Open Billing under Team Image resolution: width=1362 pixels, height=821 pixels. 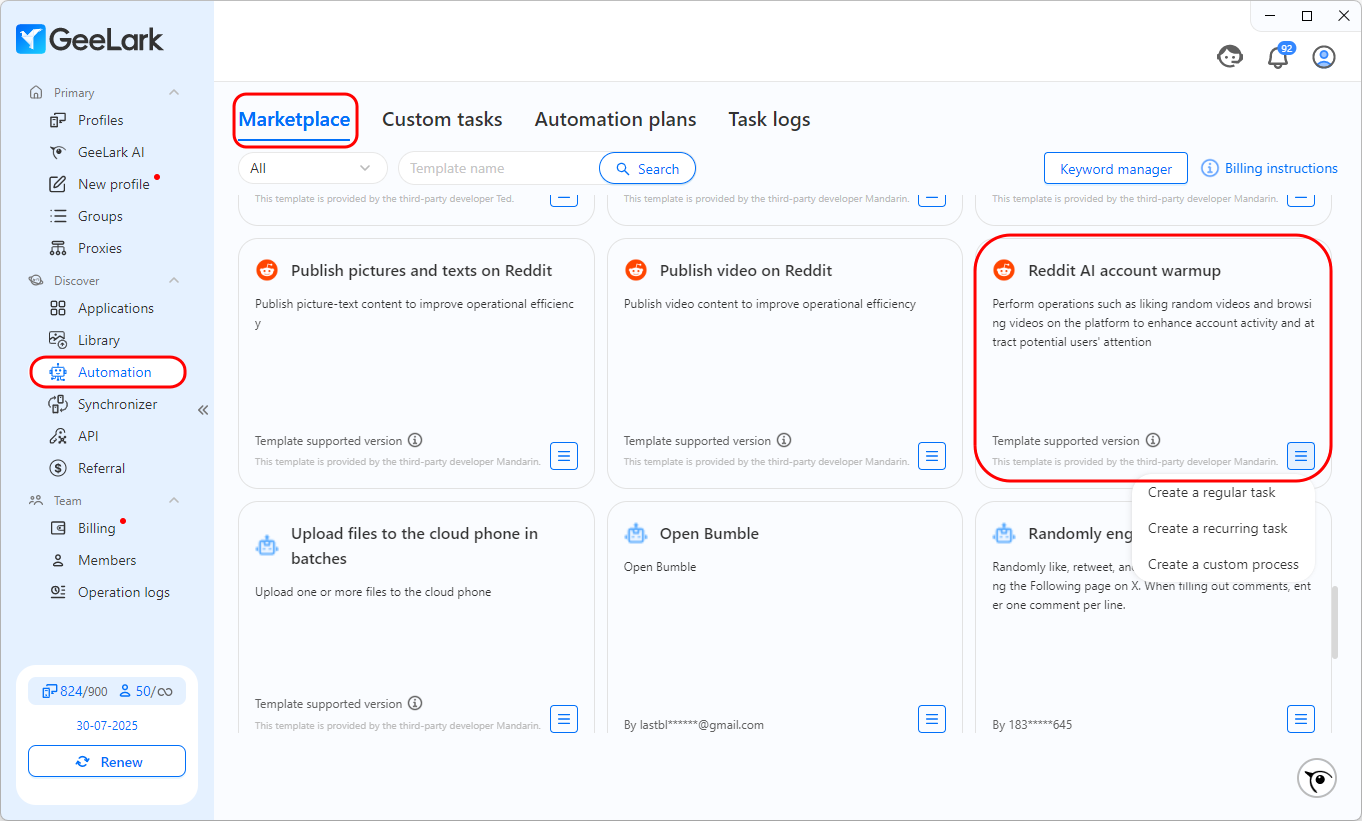coord(96,528)
